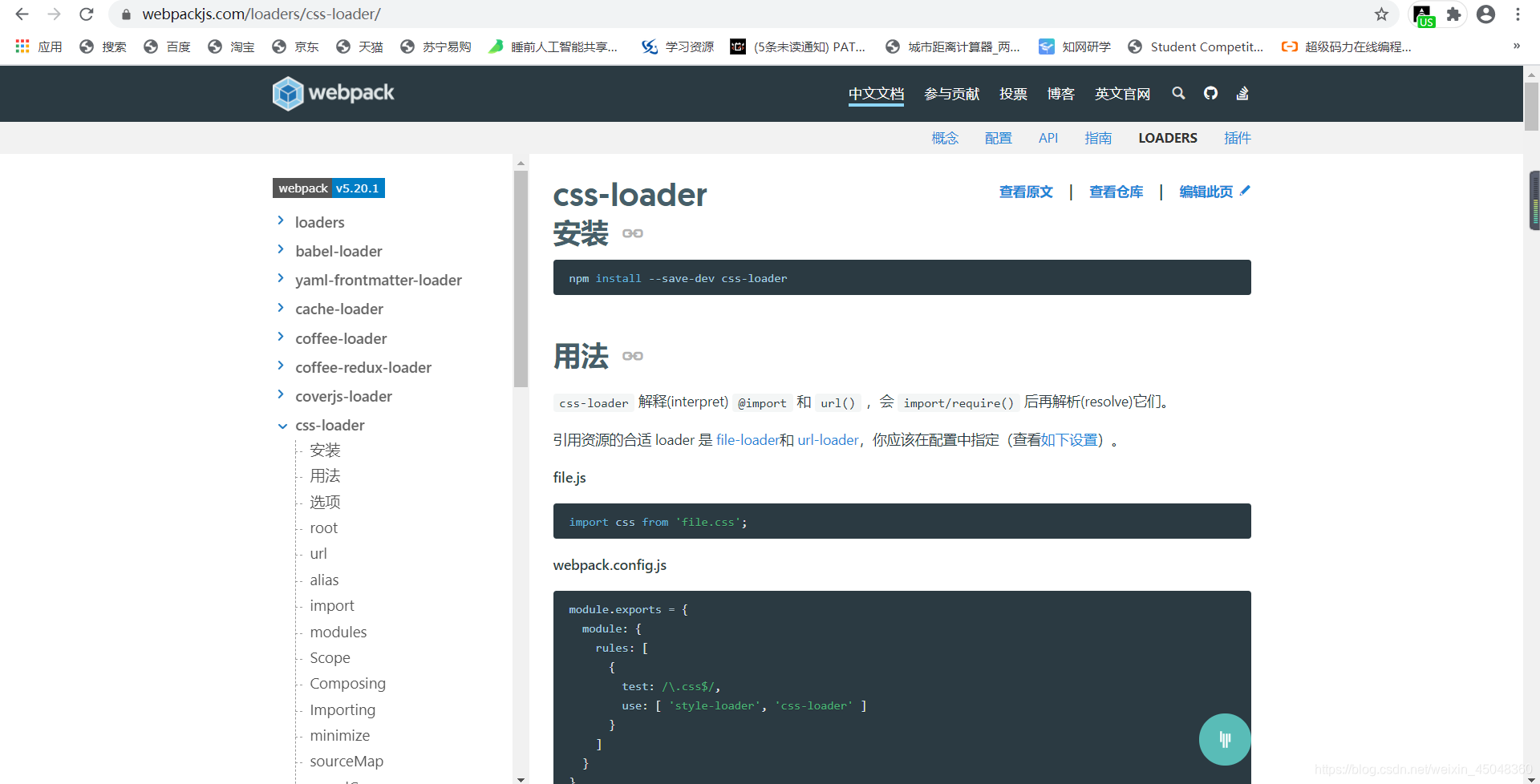
Task: Switch to 指南 sub-navigation tab
Action: [1098, 138]
